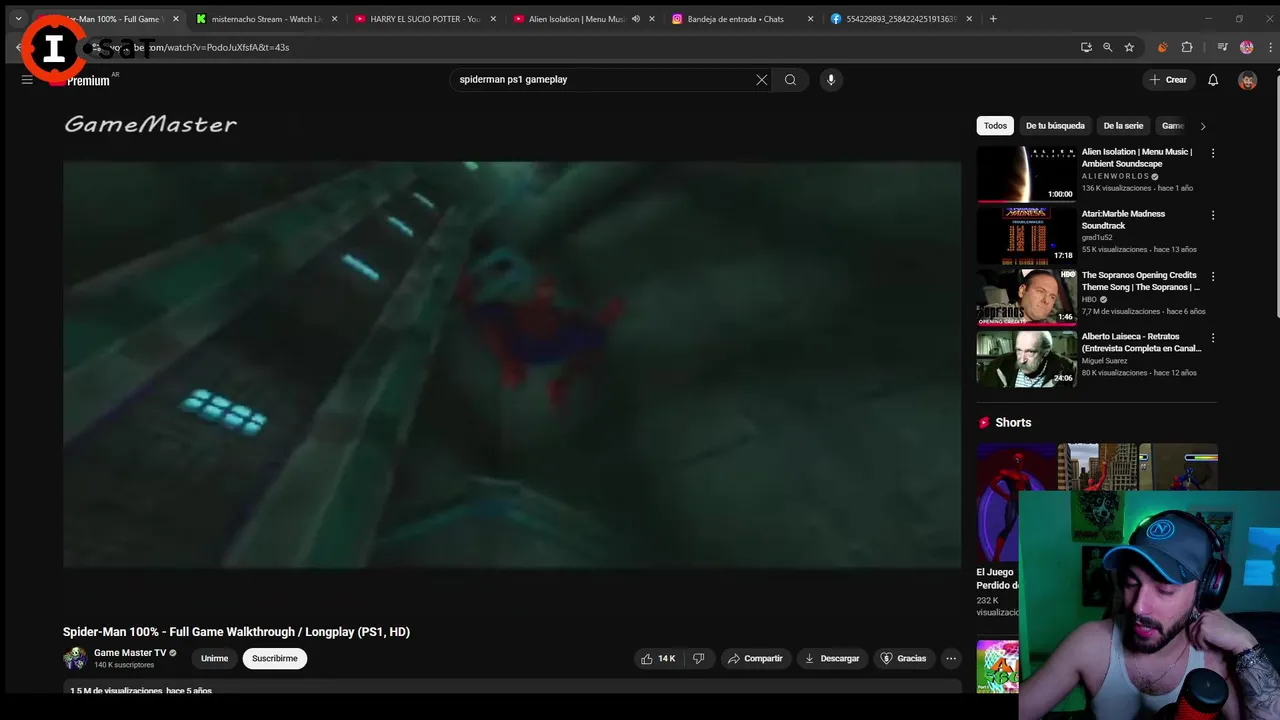The image size is (1280, 720).
Task: Open Atari Marble Madness Soundtrack thumbnail
Action: 1026,235
